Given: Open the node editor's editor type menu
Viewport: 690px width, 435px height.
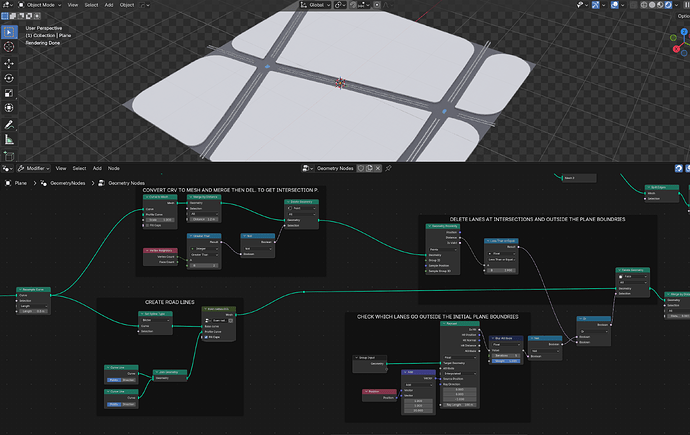Looking at the screenshot, I should tap(7, 168).
